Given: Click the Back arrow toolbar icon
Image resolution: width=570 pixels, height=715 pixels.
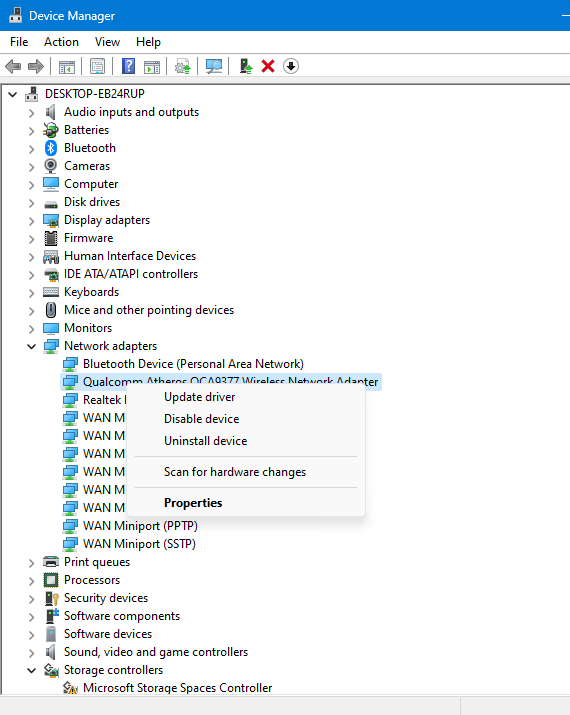Looking at the screenshot, I should click(x=13, y=67).
